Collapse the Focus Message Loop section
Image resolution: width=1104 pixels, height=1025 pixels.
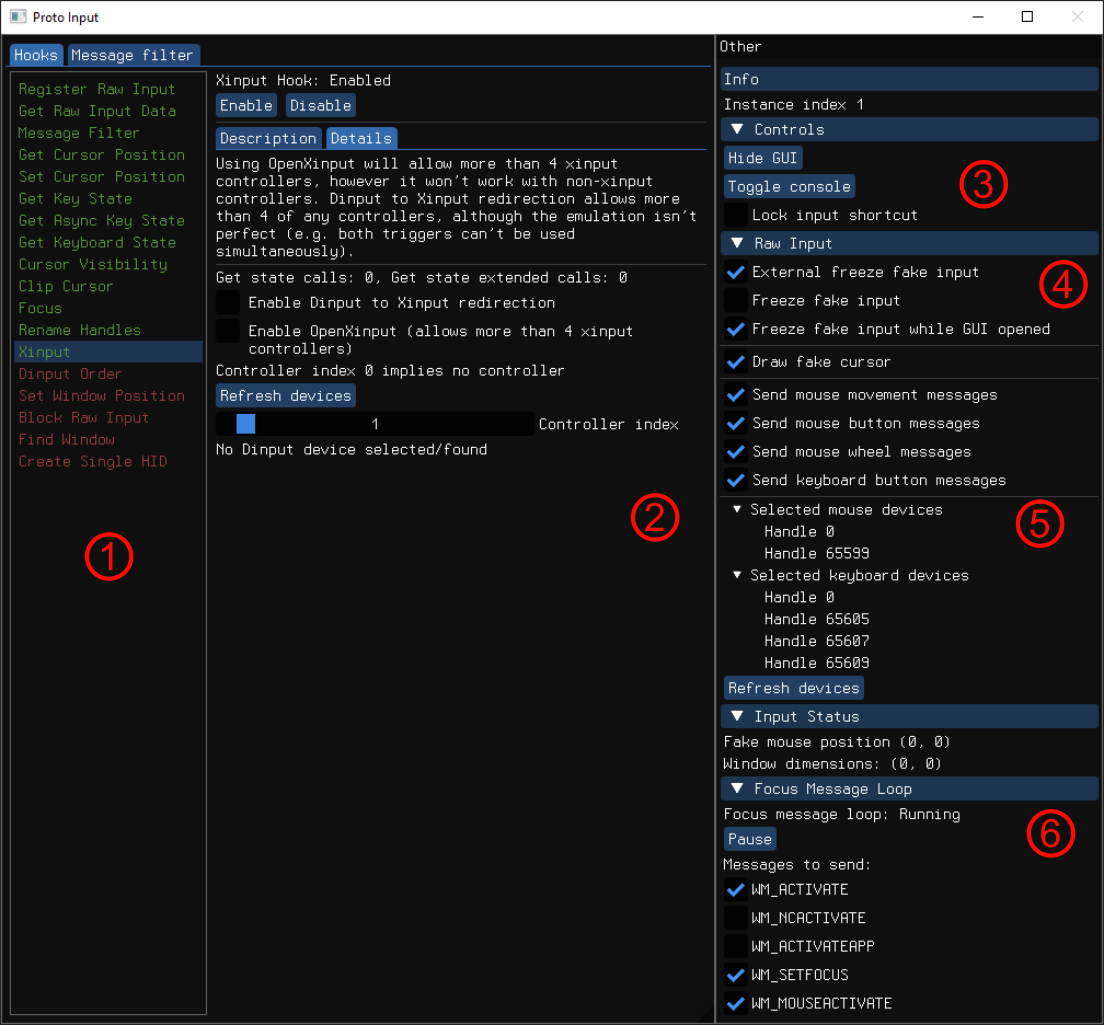click(x=909, y=789)
